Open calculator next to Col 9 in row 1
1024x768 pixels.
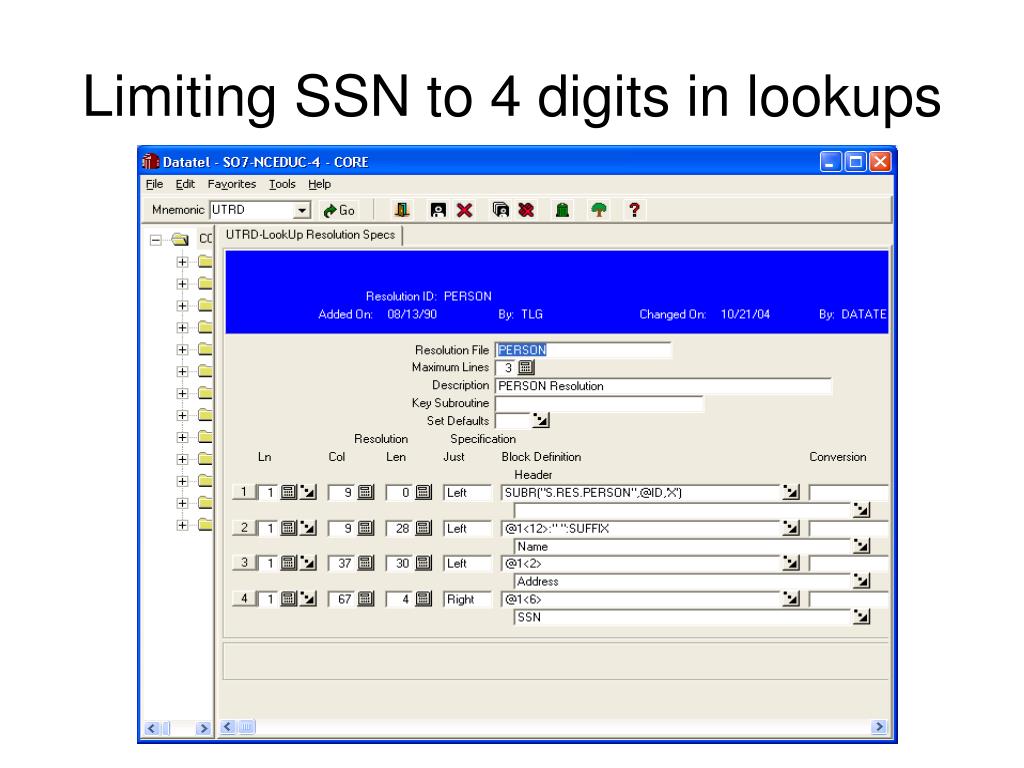click(x=366, y=492)
